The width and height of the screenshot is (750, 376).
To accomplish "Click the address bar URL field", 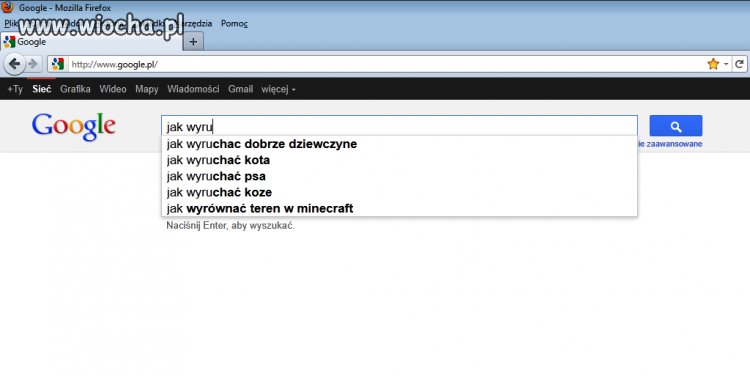I will pyautogui.click(x=386, y=64).
